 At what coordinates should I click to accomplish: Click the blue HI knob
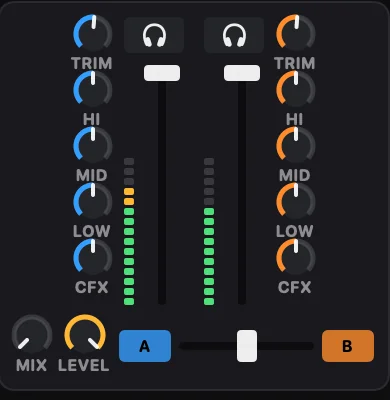[93, 90]
